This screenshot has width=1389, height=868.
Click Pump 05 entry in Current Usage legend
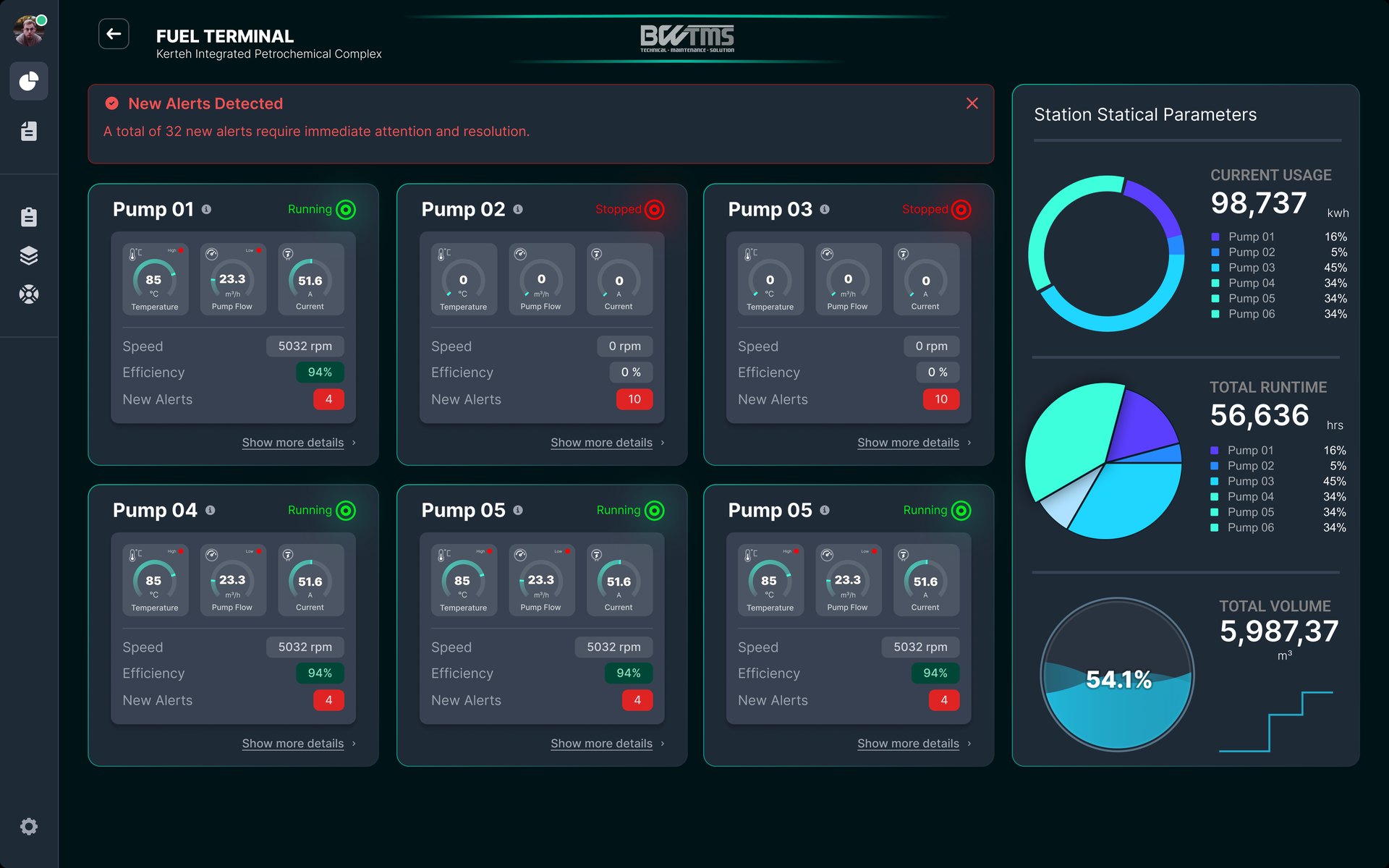[1279, 299]
